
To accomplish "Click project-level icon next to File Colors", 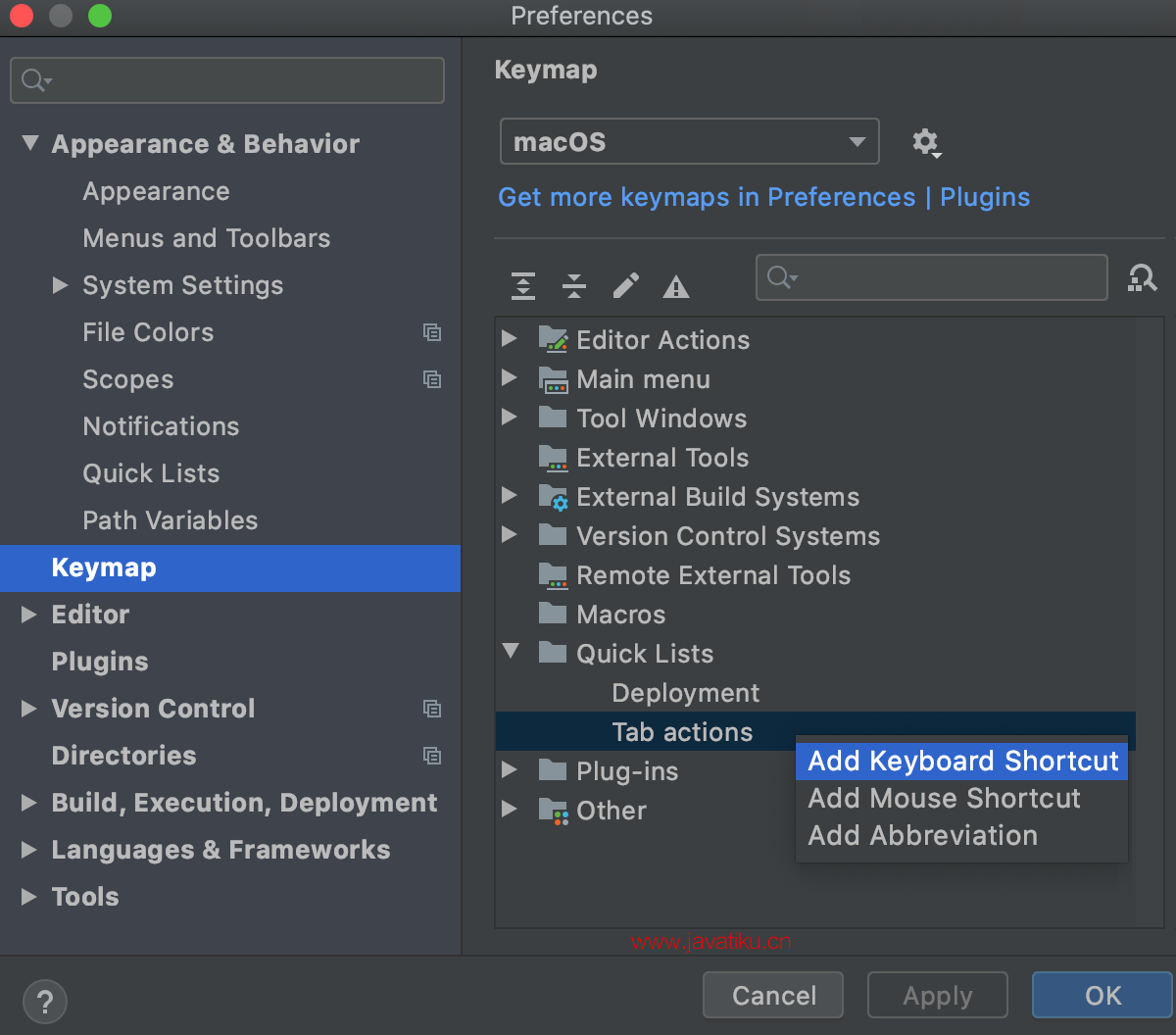I will pos(432,332).
